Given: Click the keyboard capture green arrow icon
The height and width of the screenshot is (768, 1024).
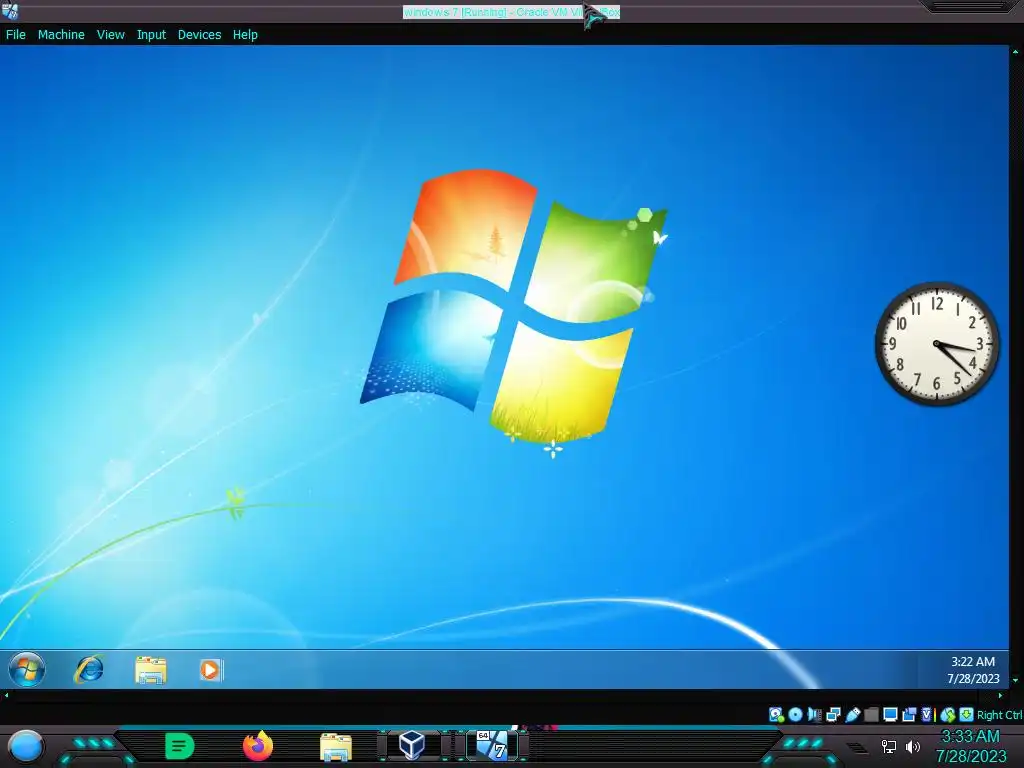Looking at the screenshot, I should click(x=966, y=714).
